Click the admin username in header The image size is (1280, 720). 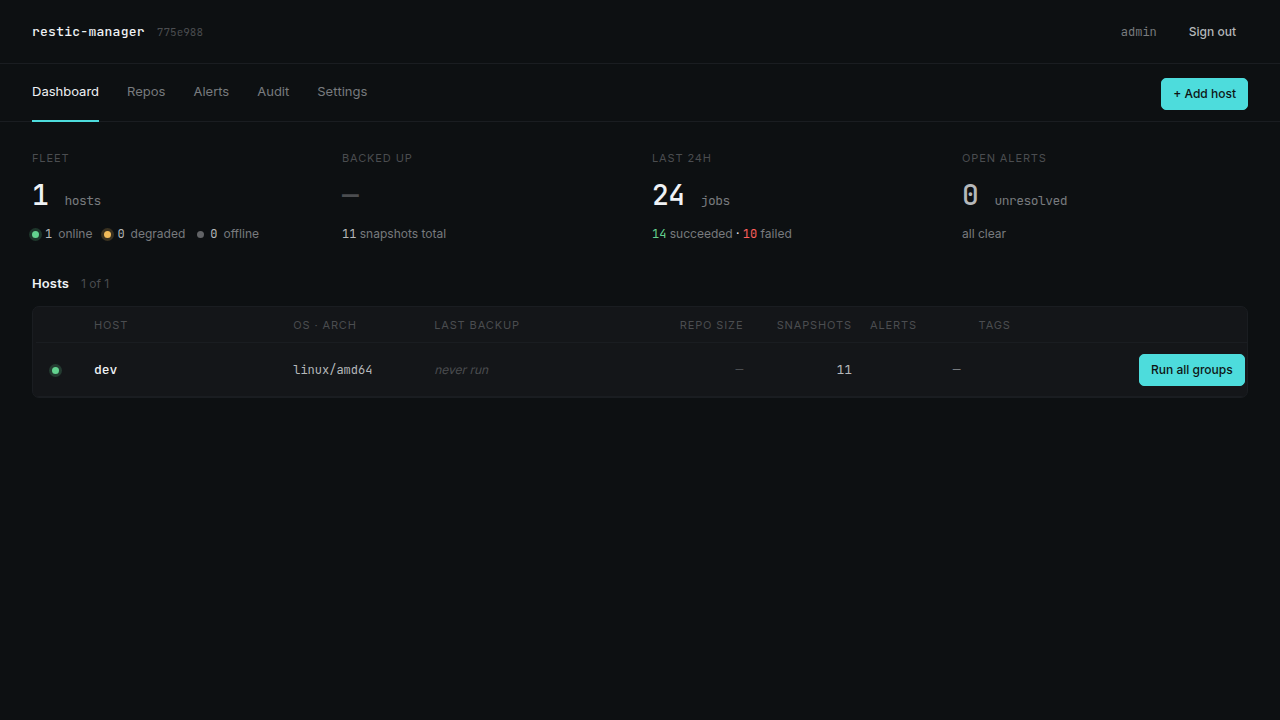(x=1138, y=32)
